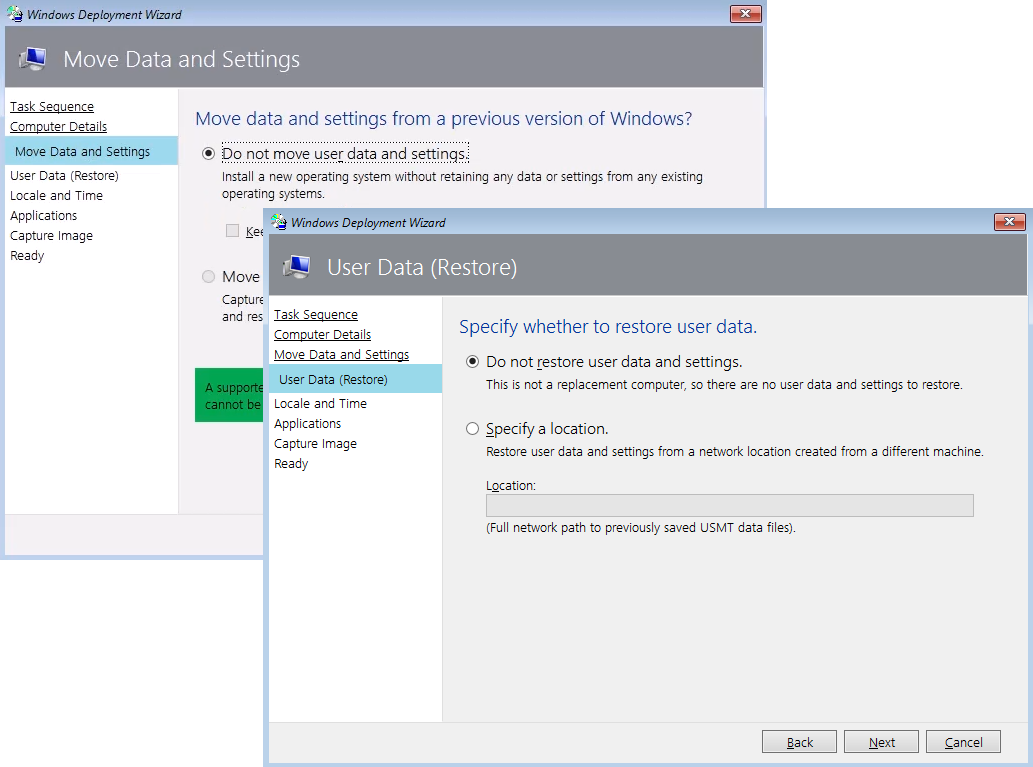Click 'Install a new operating system without retaining' description
1033x767 pixels.
(x=462, y=185)
